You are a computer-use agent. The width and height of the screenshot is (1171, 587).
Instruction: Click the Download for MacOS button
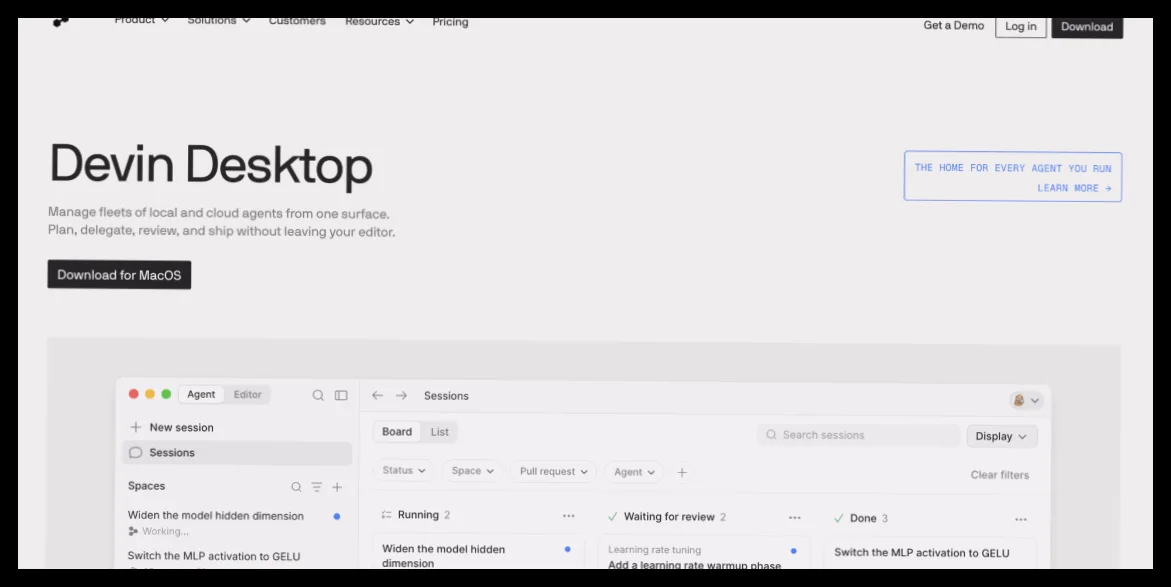point(119,275)
